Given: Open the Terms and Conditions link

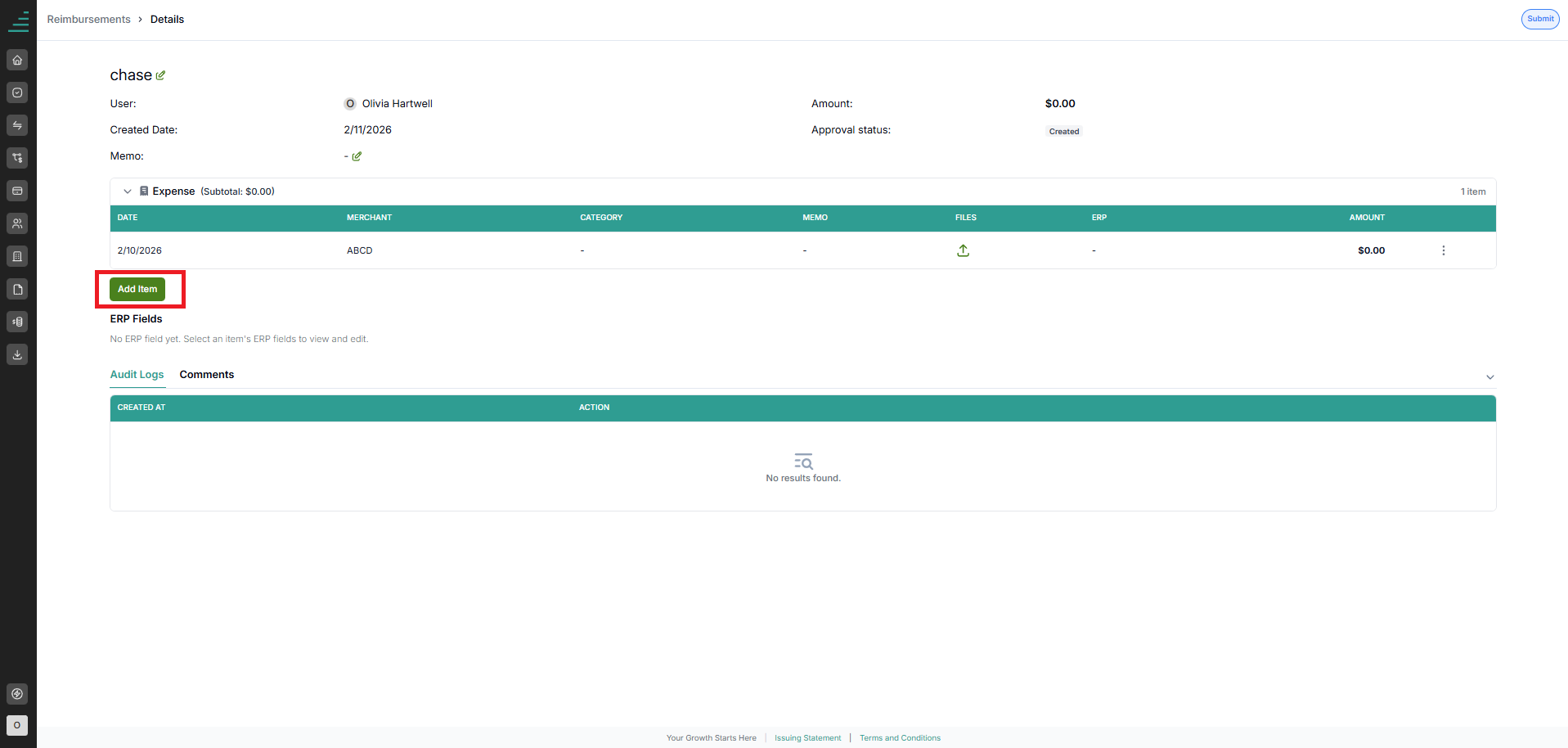Looking at the screenshot, I should point(900,738).
